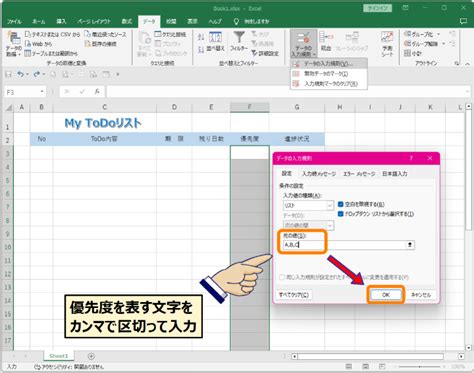Click the vertical scrollbar down arrow
This screenshot has height=373, width=474.
(468, 347)
